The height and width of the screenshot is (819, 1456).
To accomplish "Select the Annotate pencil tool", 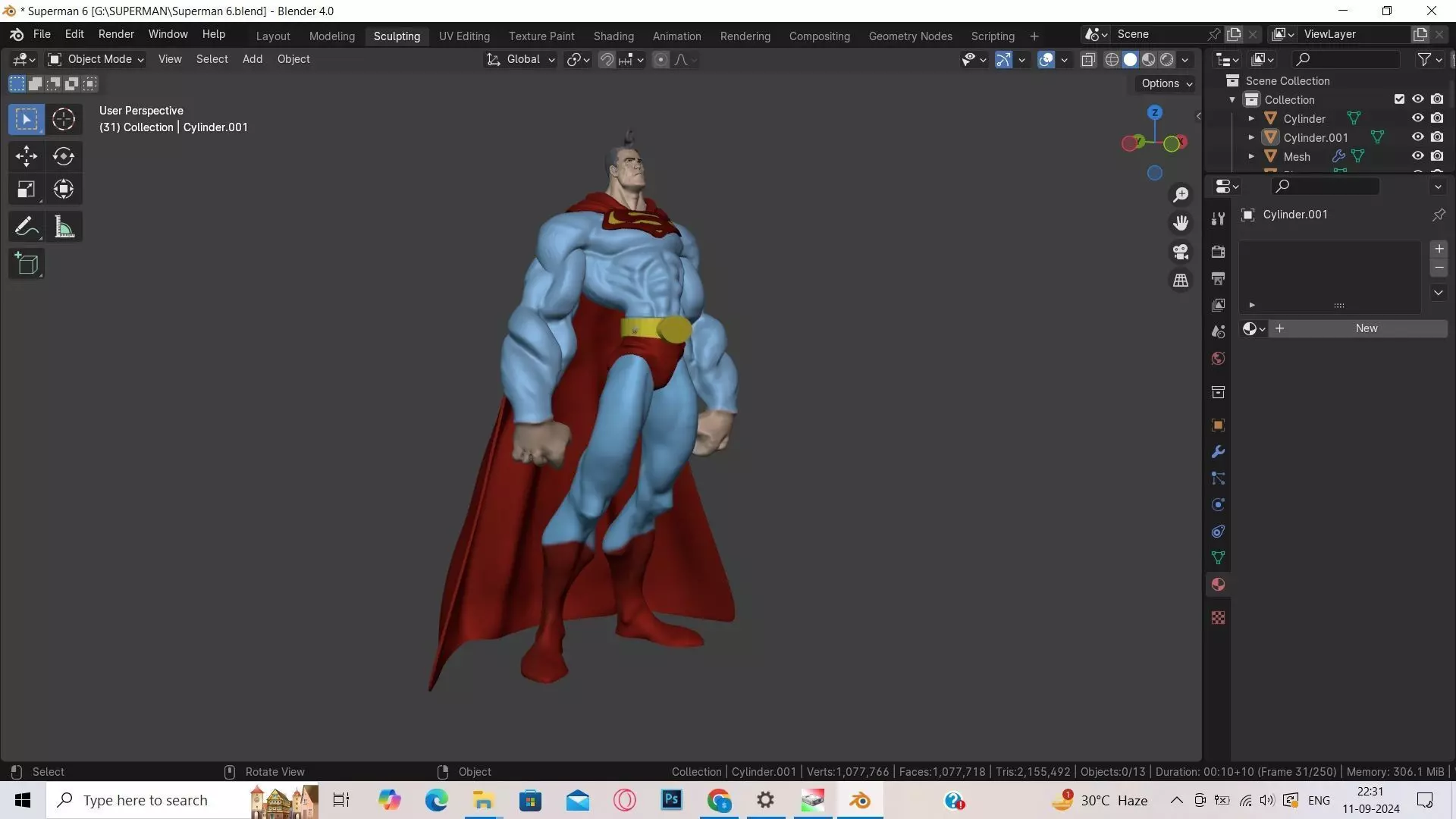I will [27, 227].
